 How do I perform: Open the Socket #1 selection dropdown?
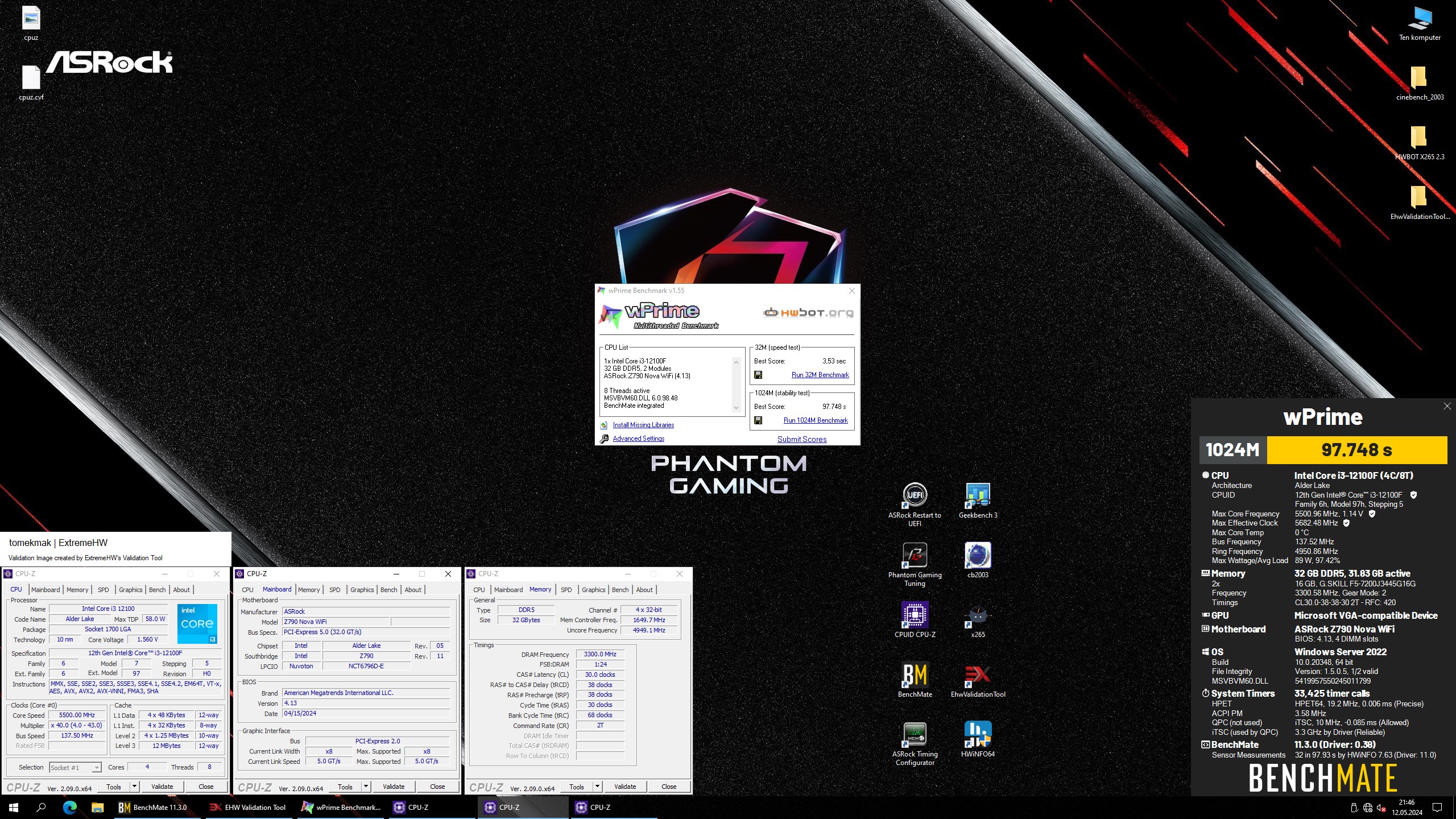(x=75, y=767)
